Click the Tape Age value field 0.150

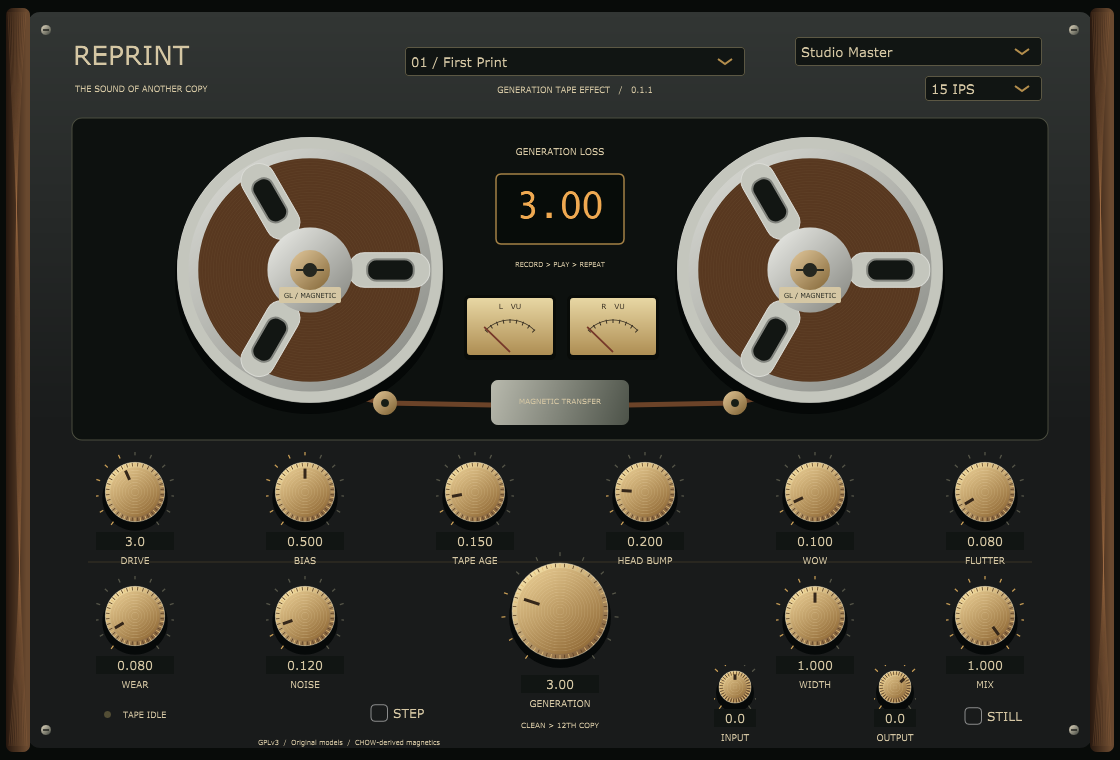pos(475,541)
